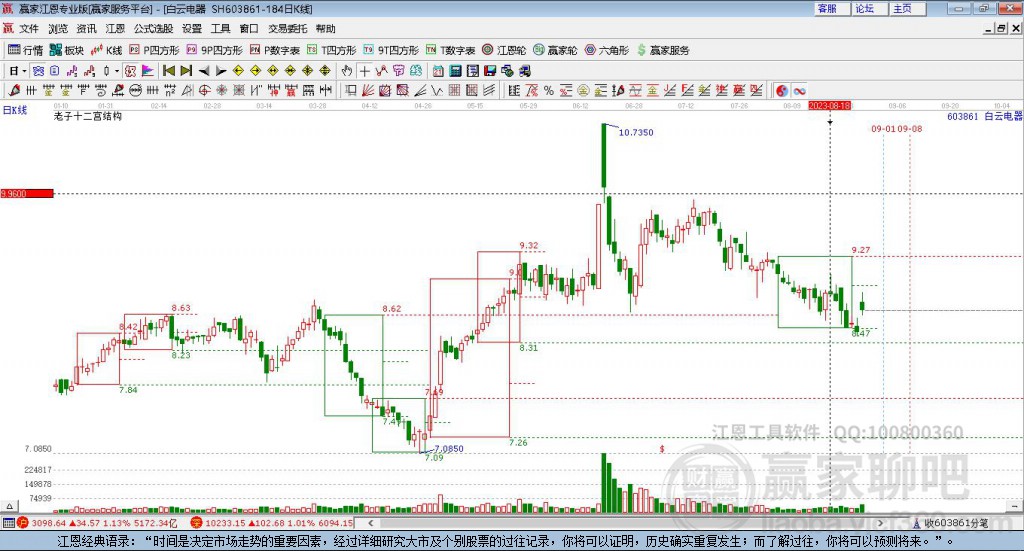This screenshot has width=1024, height=551.
Task: Open the calculator icon
Action: (x=455, y=71)
